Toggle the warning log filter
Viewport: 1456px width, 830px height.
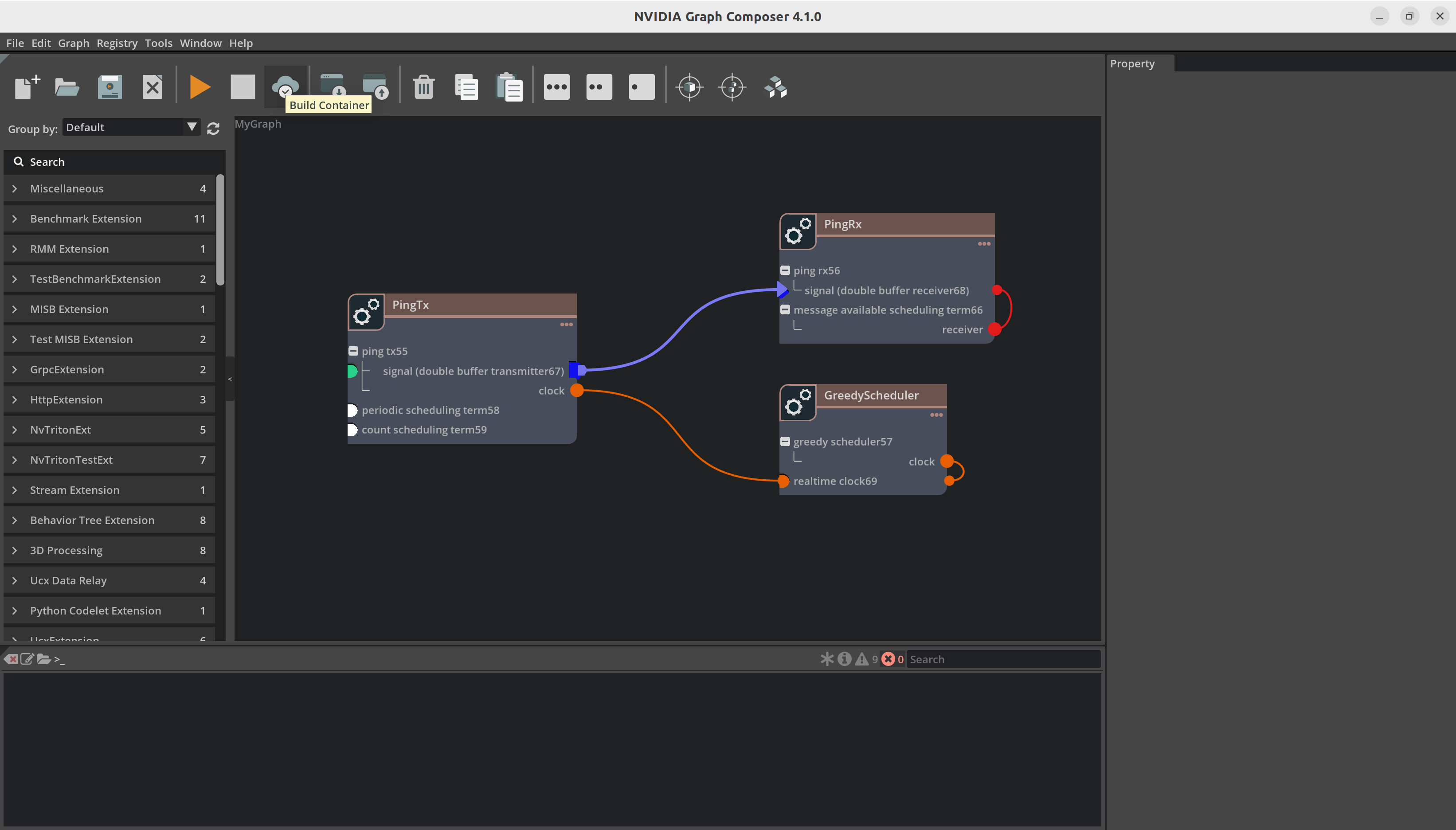(861, 659)
